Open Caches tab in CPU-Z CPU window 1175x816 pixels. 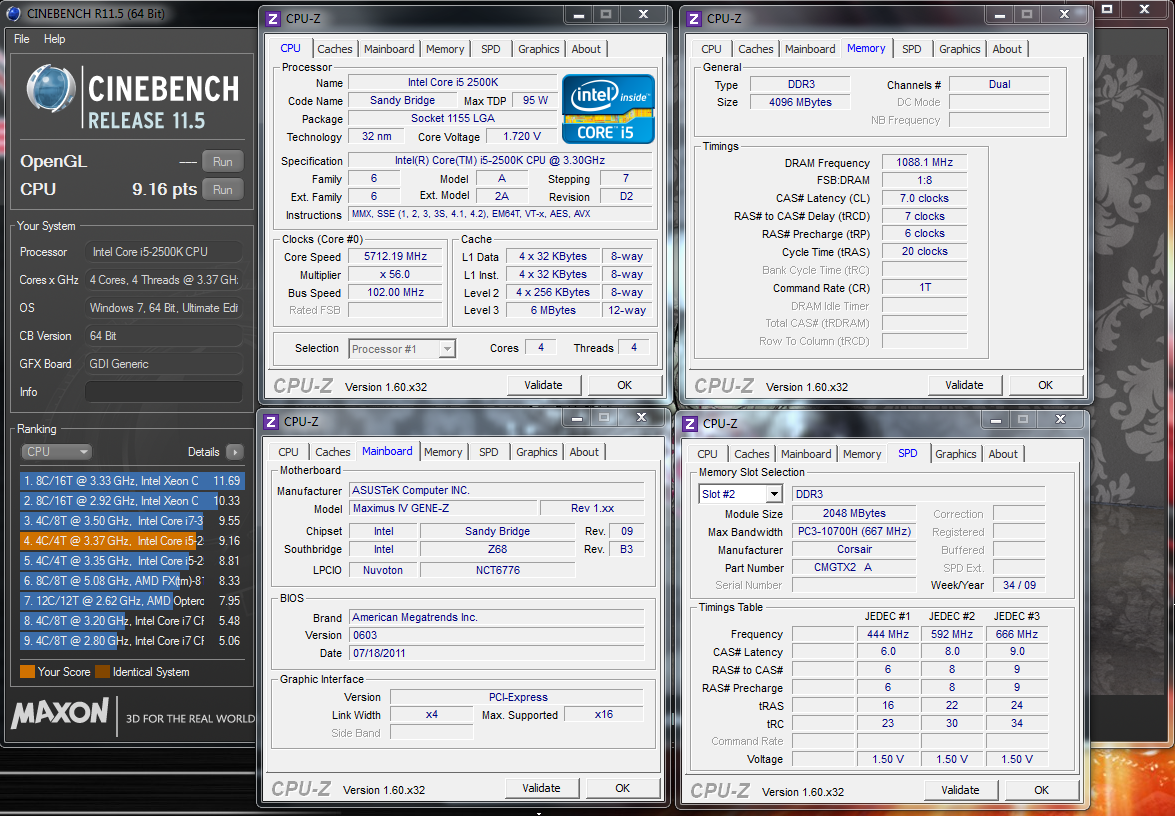pos(334,49)
